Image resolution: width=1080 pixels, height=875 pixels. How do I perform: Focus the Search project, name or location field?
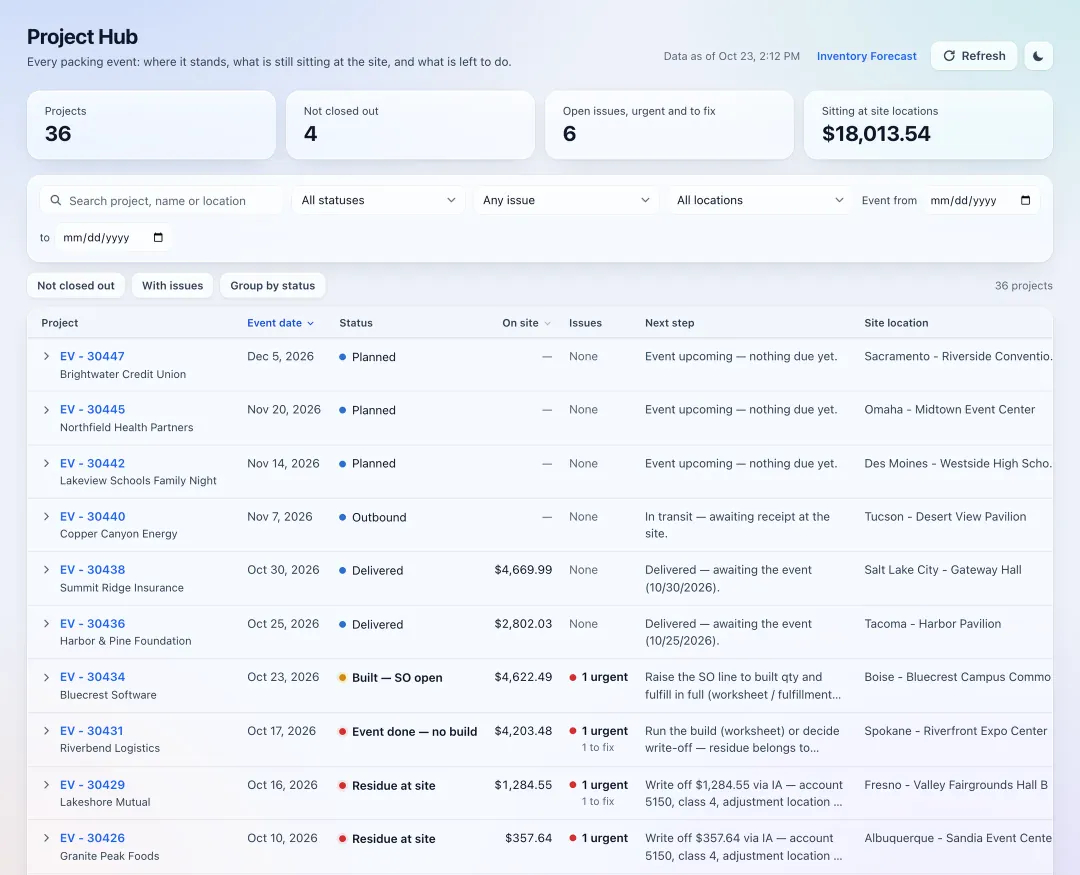[161, 200]
